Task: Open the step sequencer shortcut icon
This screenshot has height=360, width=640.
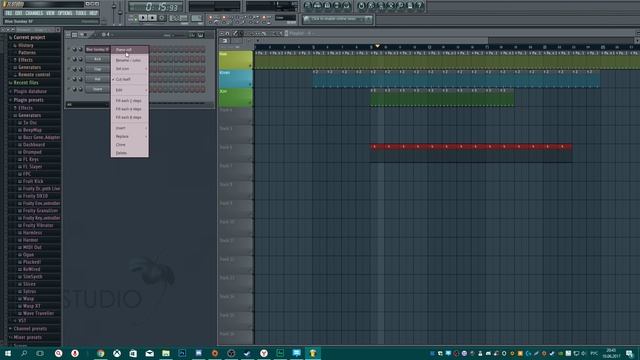Action: click(318, 5)
